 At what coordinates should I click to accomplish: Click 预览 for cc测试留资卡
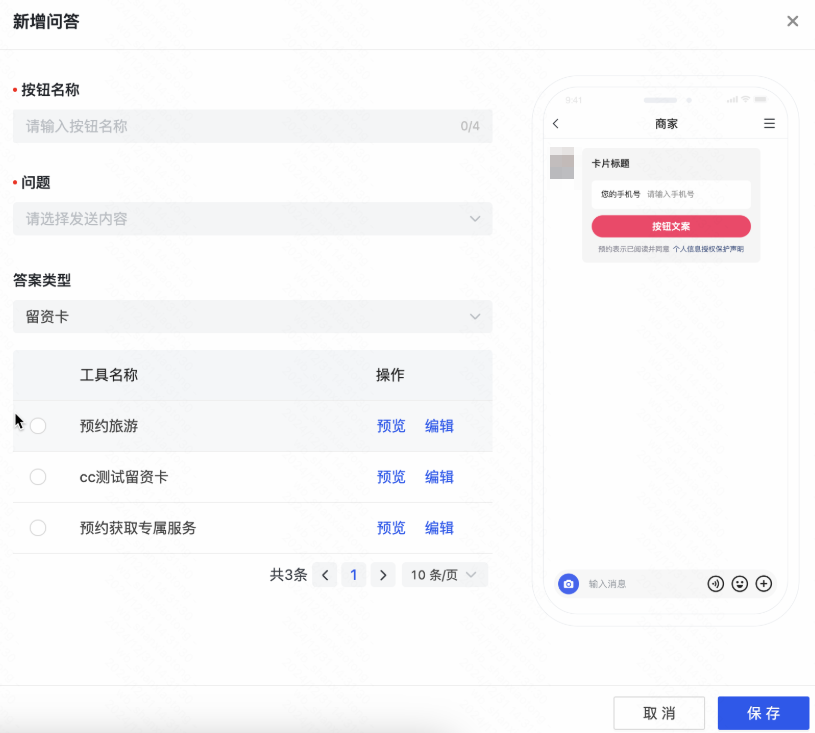coord(391,477)
